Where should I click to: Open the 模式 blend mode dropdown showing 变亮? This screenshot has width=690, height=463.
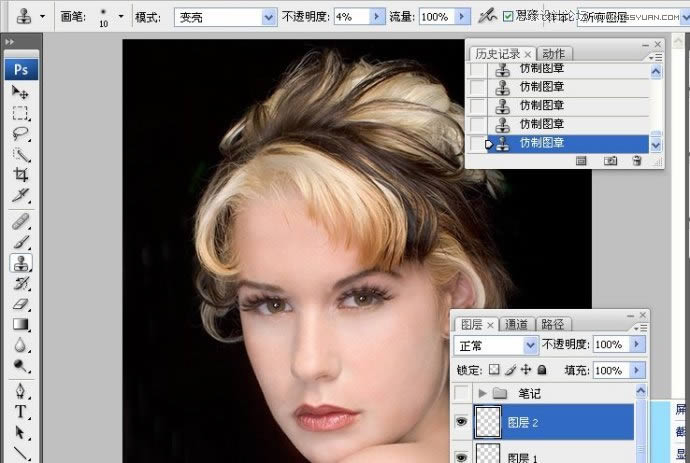point(225,17)
